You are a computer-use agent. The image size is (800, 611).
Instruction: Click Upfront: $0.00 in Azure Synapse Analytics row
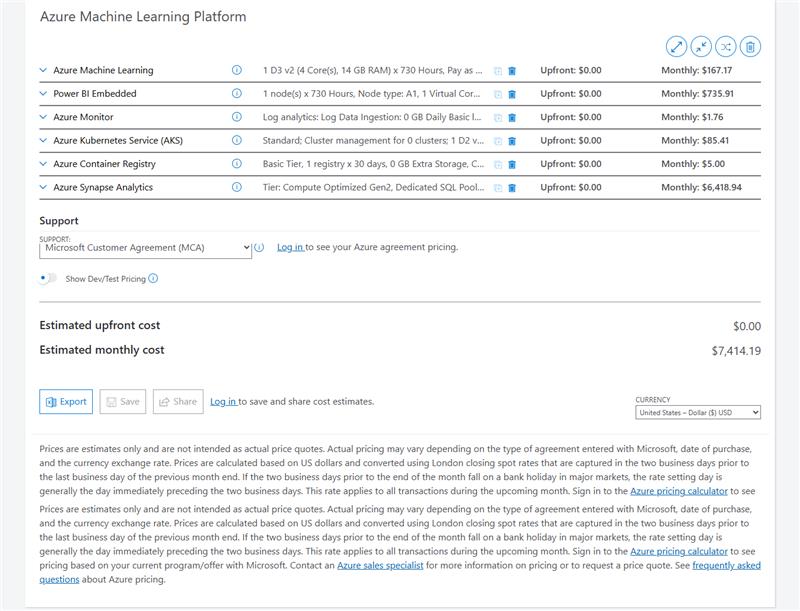pyautogui.click(x=571, y=188)
